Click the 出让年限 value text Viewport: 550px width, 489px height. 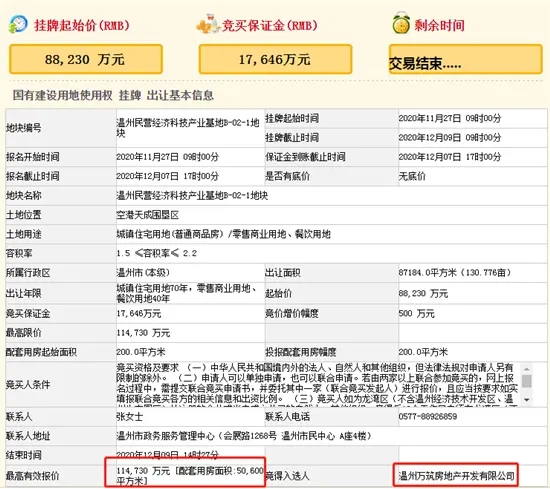click(x=187, y=293)
